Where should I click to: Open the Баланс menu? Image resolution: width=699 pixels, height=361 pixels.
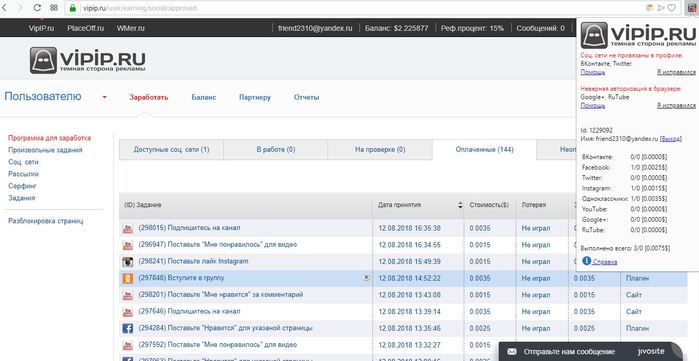pyautogui.click(x=204, y=97)
